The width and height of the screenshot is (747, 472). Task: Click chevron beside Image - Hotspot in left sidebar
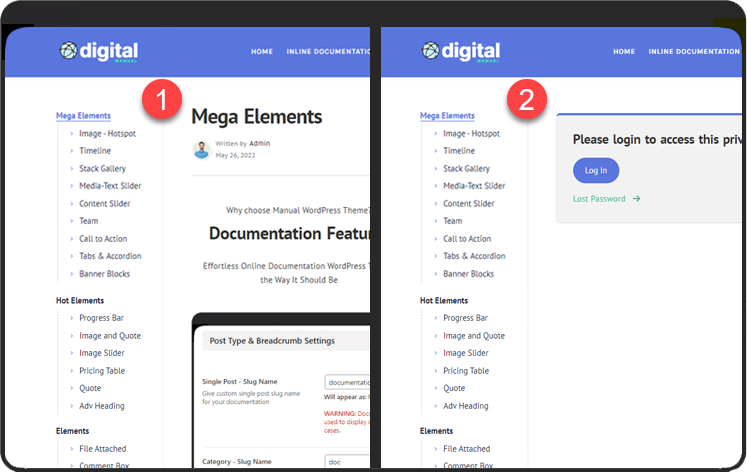pos(71,134)
